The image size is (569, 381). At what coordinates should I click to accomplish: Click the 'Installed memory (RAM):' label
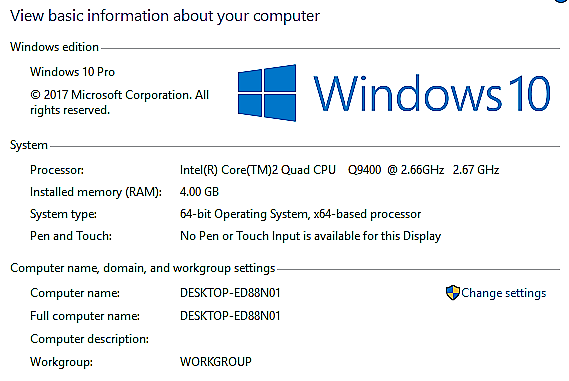(x=96, y=192)
